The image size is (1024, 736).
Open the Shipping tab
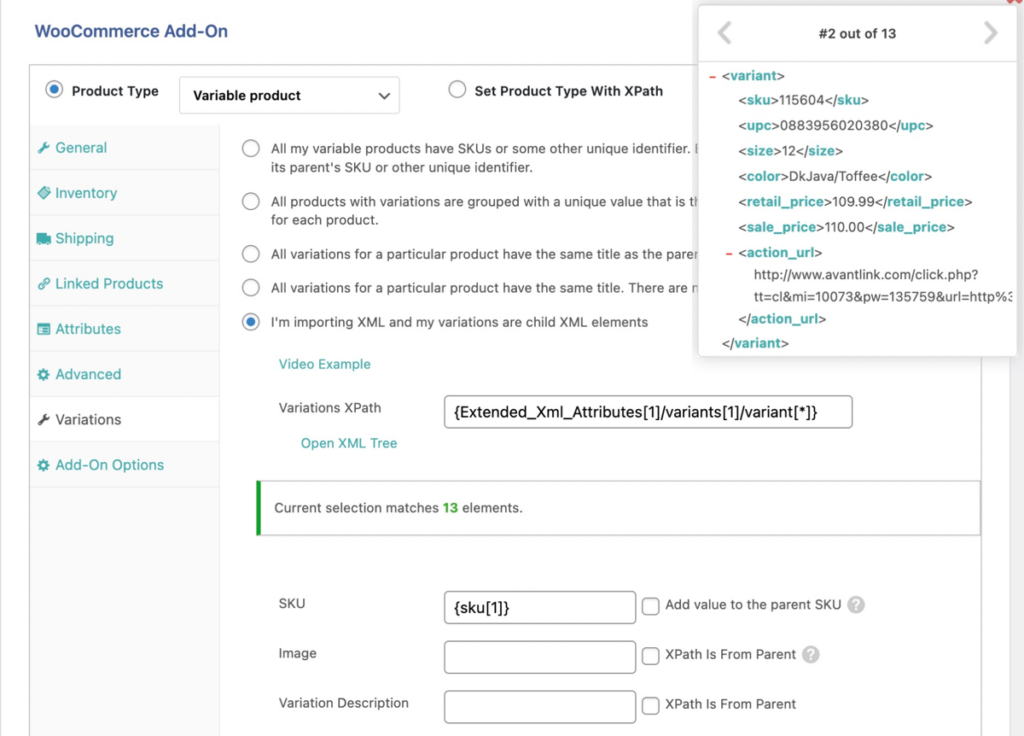125,238
